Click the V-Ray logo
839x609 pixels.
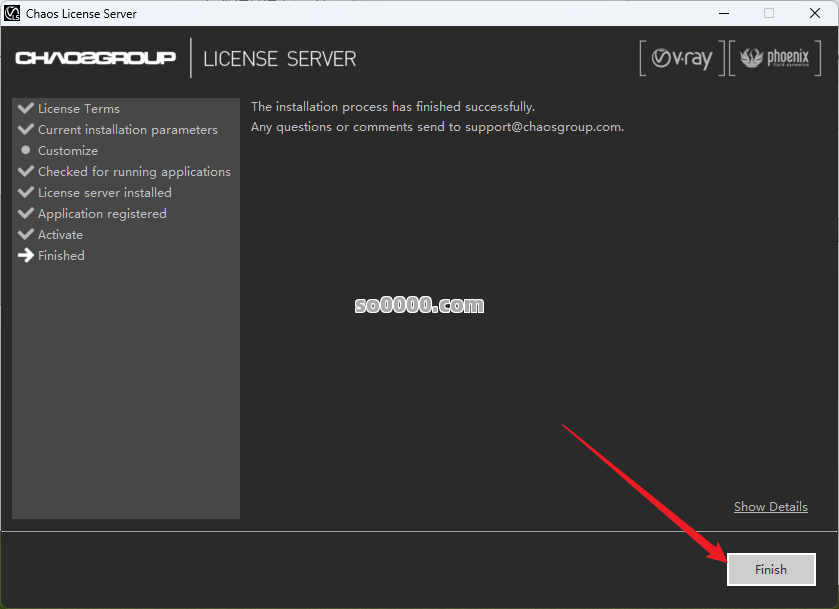pos(681,59)
